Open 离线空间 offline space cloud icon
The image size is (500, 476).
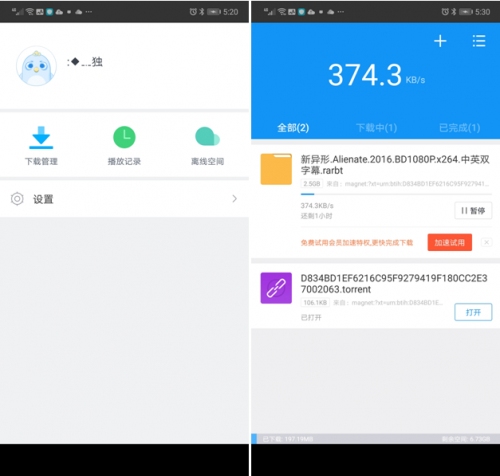[207, 137]
